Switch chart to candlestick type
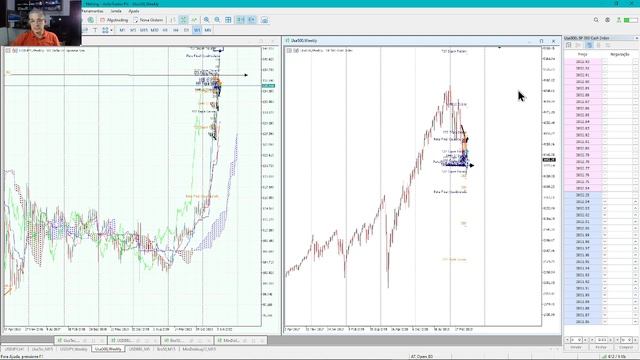 pos(183,20)
